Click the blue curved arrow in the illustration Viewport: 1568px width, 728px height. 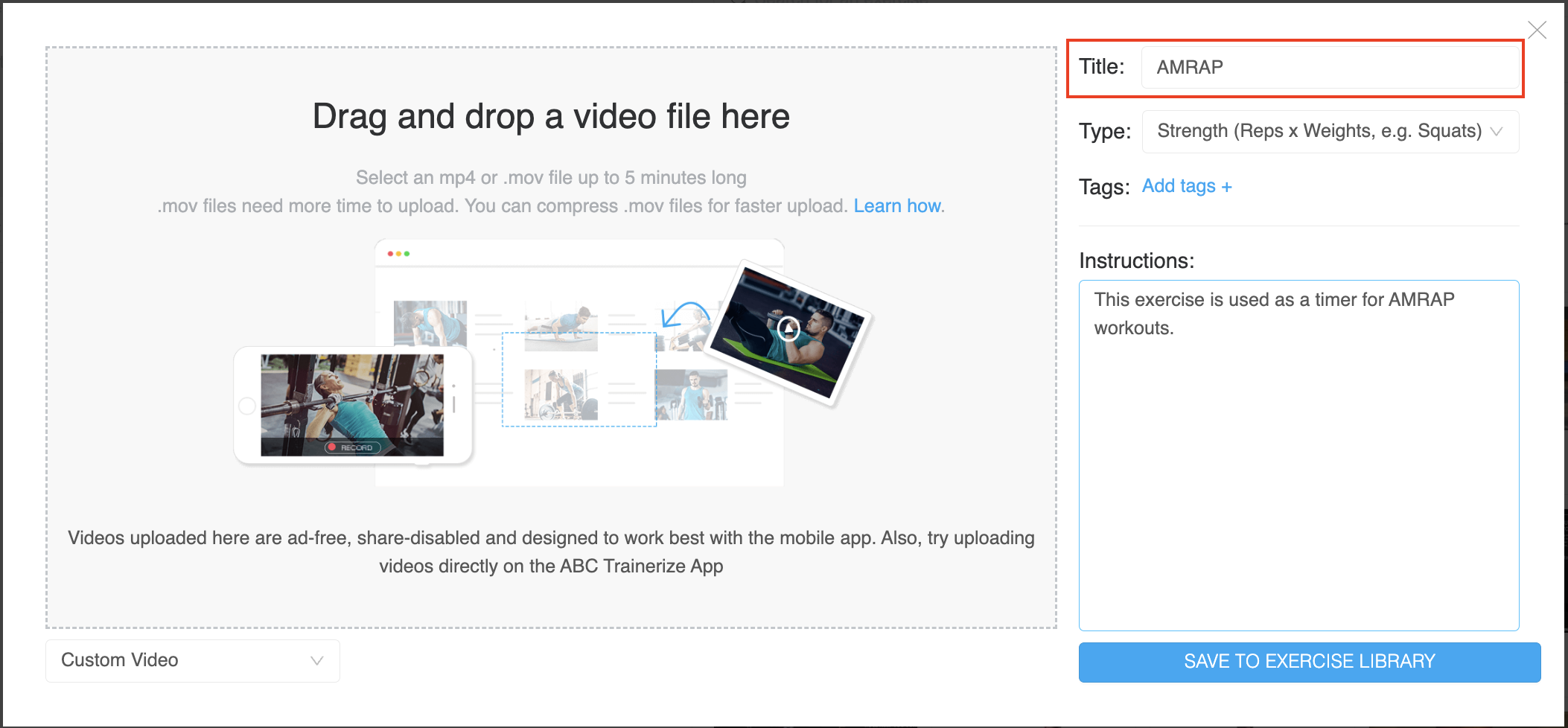pos(683,313)
